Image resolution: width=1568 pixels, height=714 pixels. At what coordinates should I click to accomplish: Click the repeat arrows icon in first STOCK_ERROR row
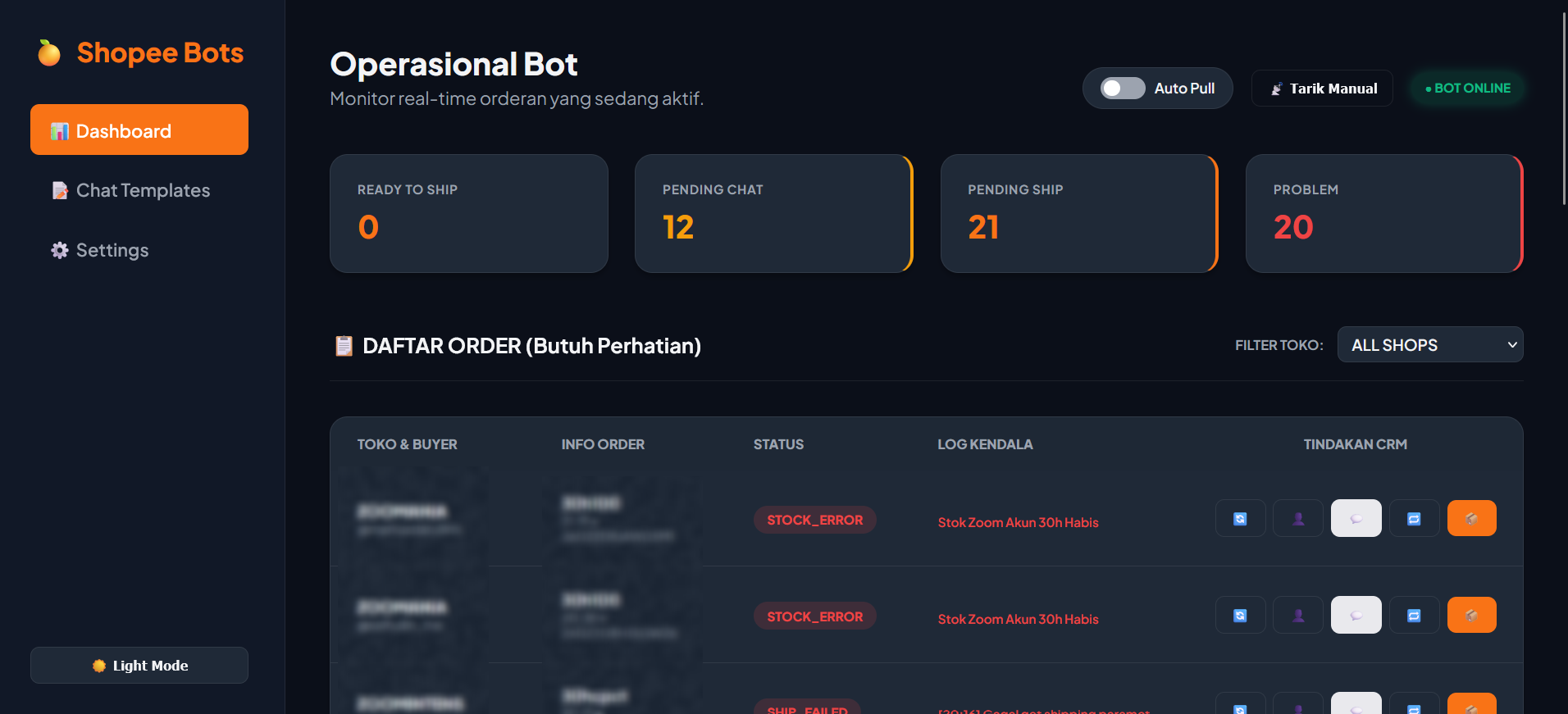pos(1414,518)
